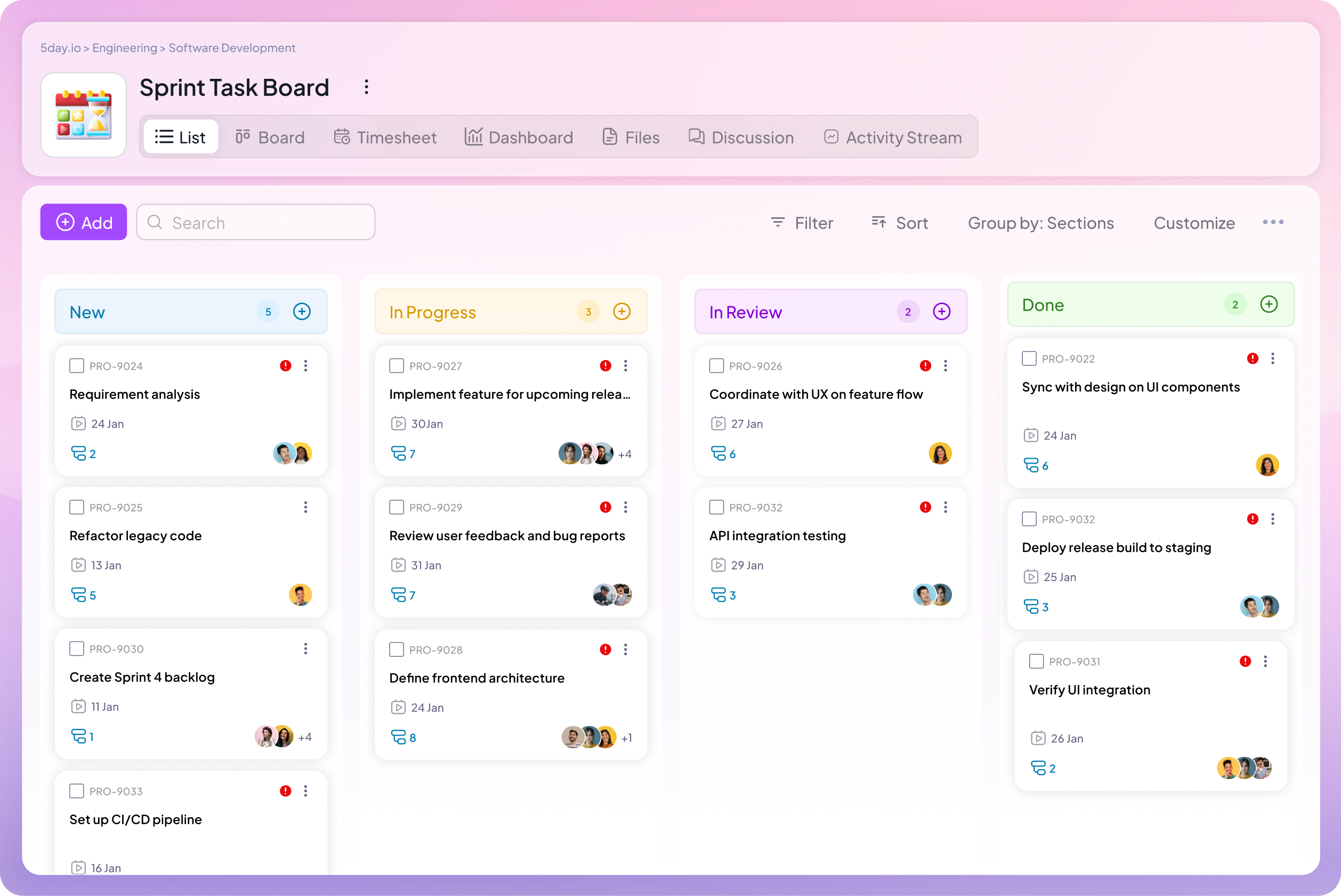Check the checkbox on PRO-9022

(x=1028, y=359)
